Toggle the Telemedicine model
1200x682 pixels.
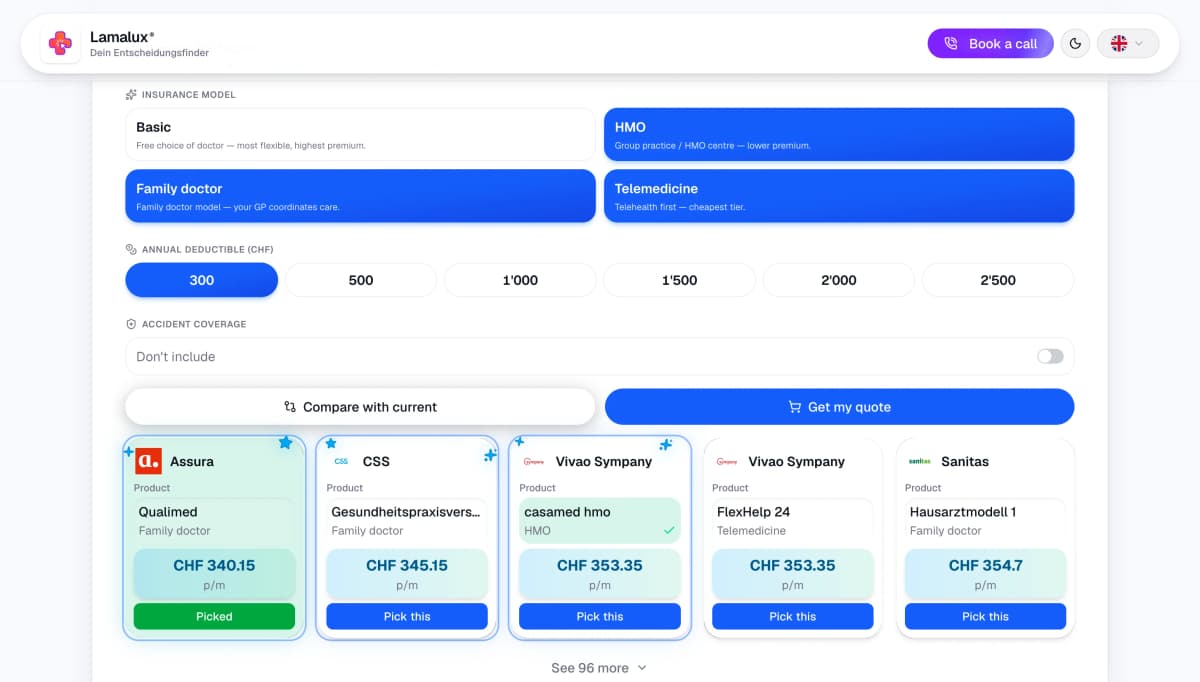click(839, 195)
